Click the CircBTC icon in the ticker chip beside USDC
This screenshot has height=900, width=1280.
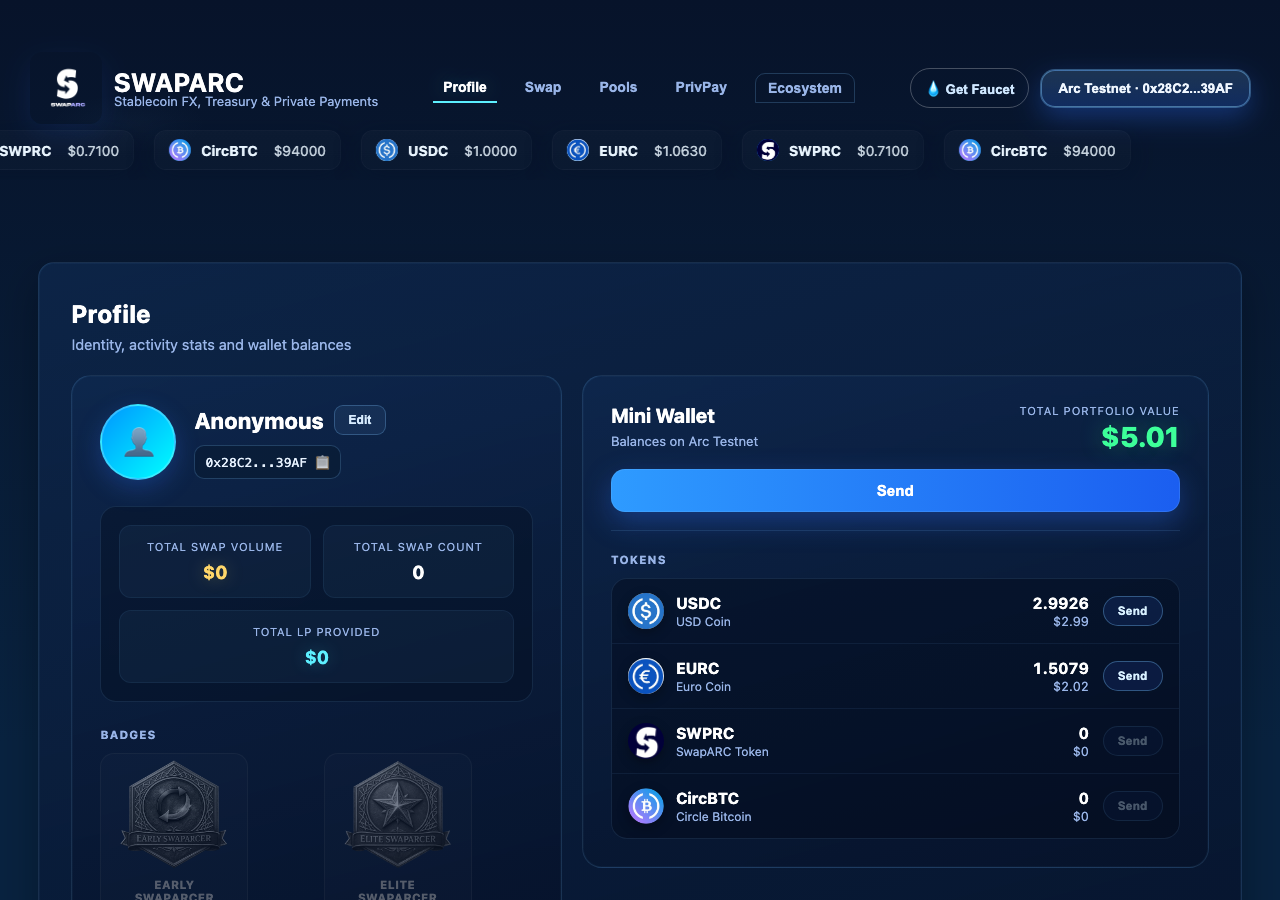pyautogui.click(x=180, y=150)
